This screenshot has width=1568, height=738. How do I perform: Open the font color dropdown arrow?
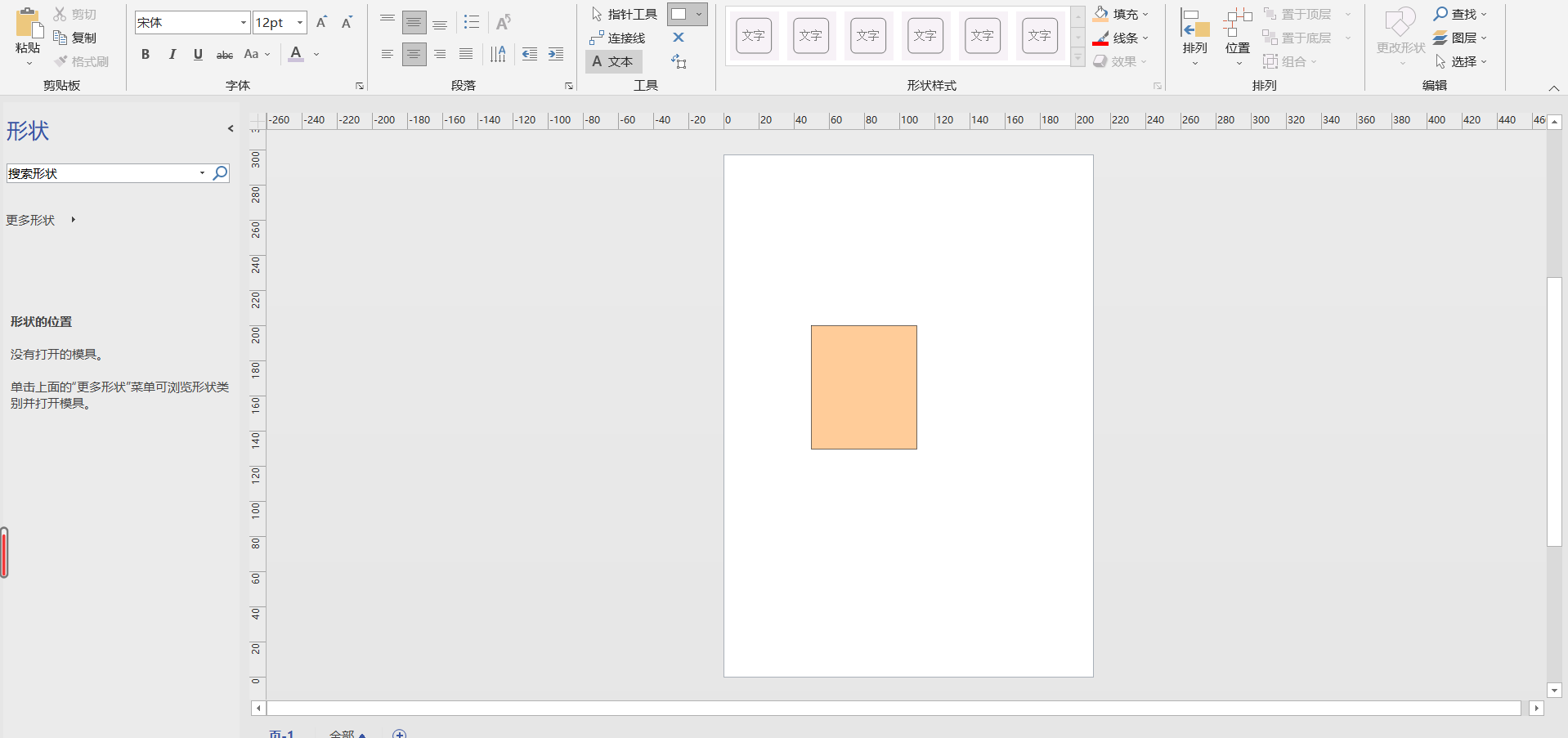pos(316,54)
